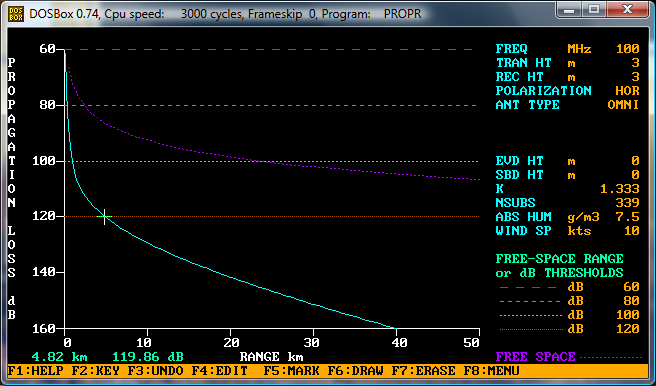
Task: Click the FREQ MHz value 100
Action: 628,49
